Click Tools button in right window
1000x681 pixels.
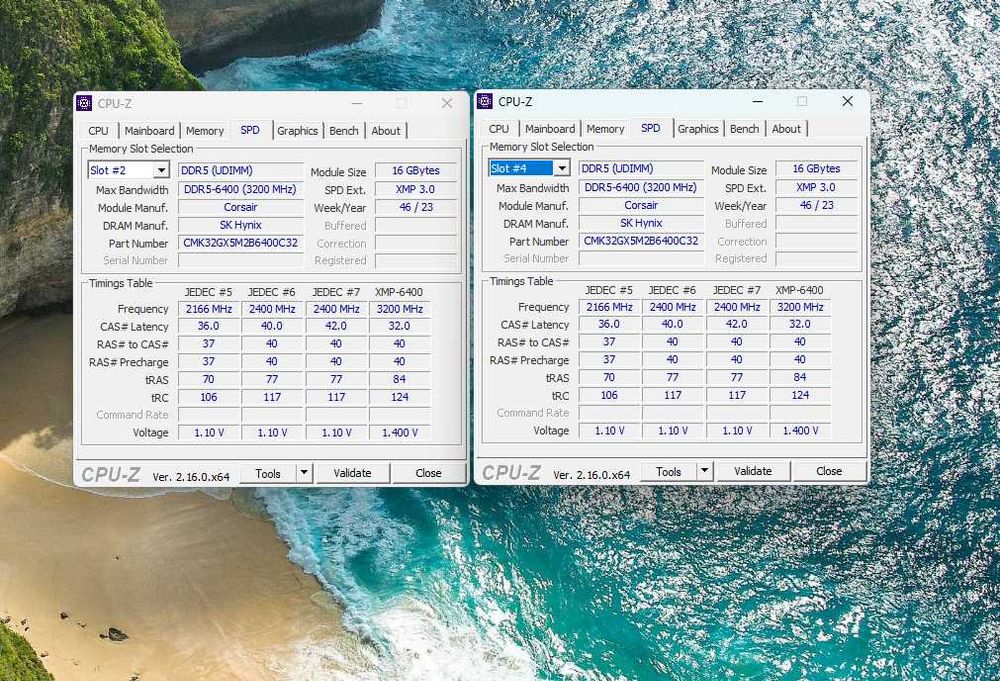pyautogui.click(x=668, y=471)
